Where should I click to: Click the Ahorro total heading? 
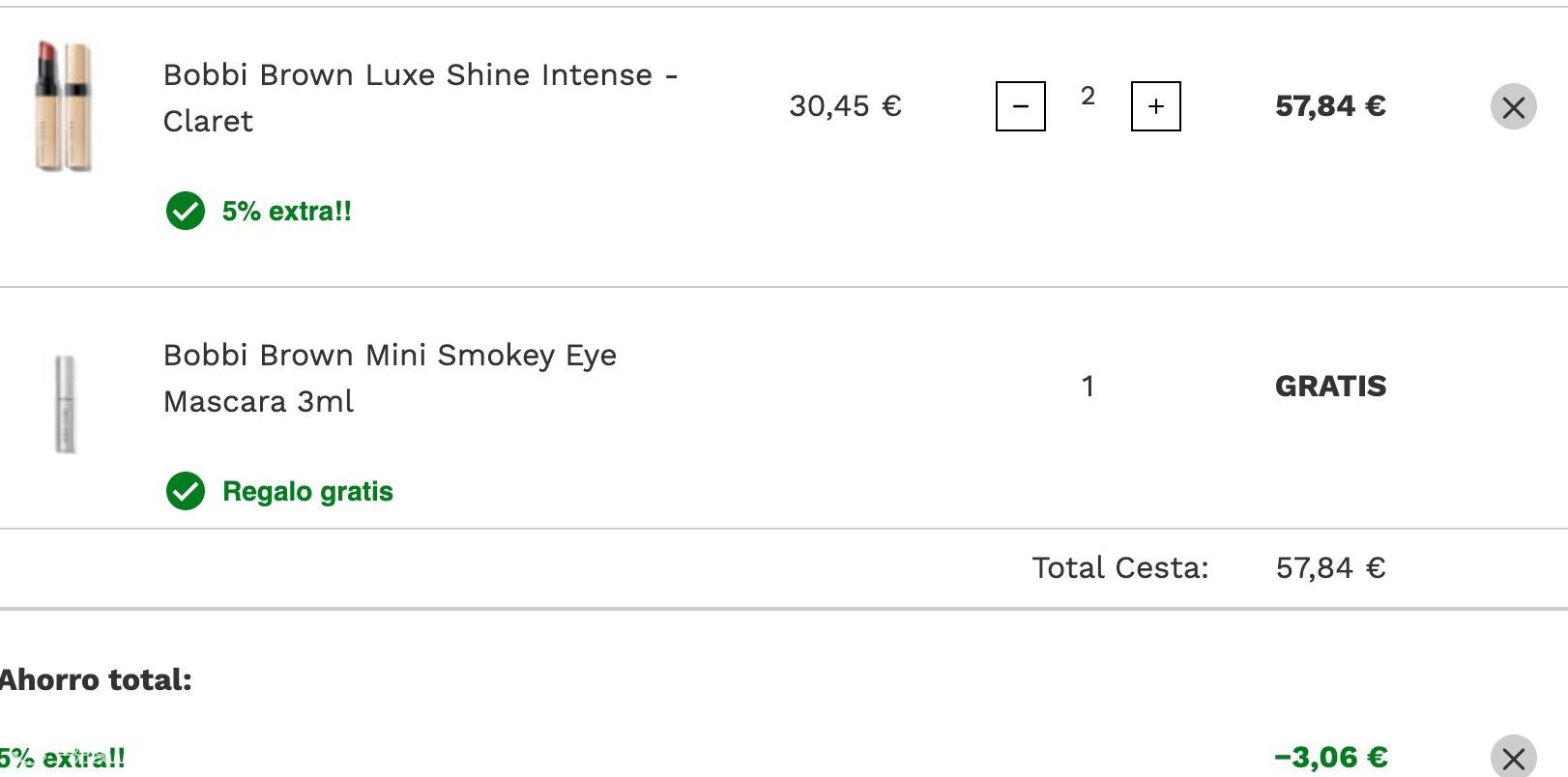(96, 679)
